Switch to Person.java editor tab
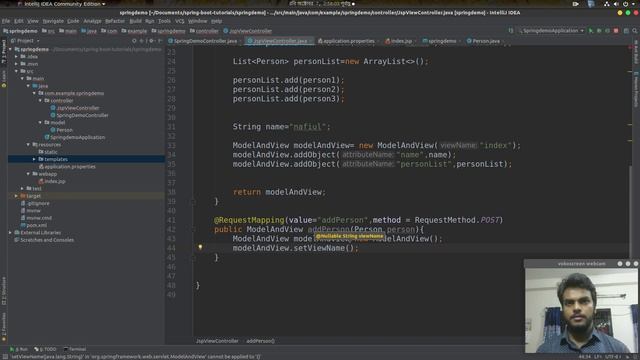 [484, 41]
